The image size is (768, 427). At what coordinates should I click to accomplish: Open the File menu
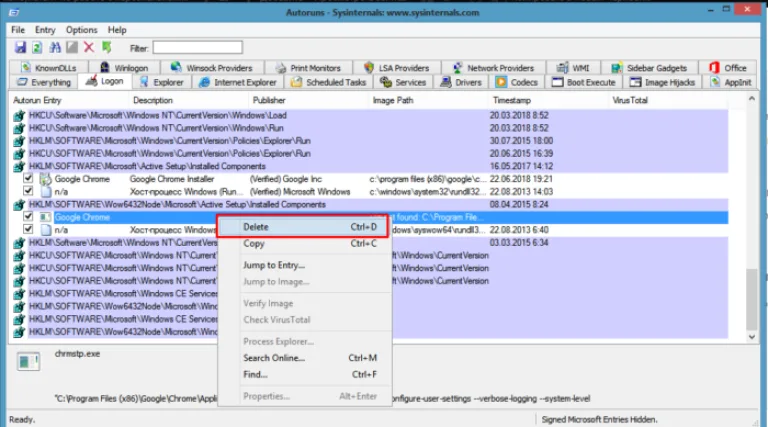tap(18, 30)
